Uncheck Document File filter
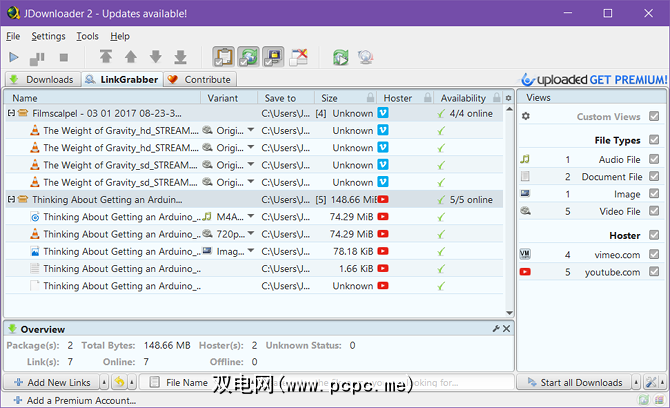This screenshot has height=408, width=670. (654, 176)
